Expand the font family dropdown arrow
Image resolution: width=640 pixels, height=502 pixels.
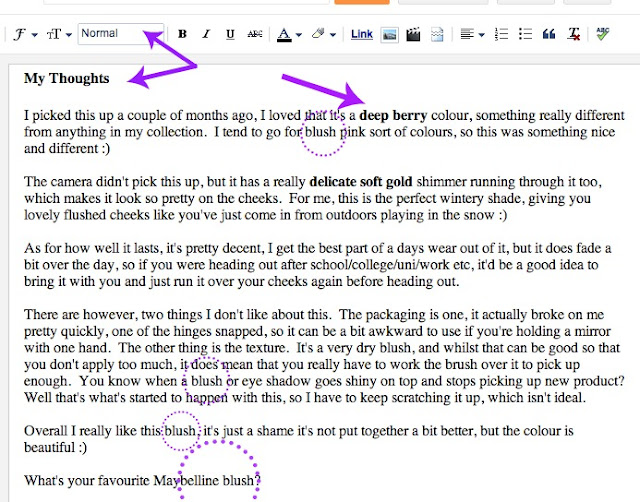click(35, 35)
